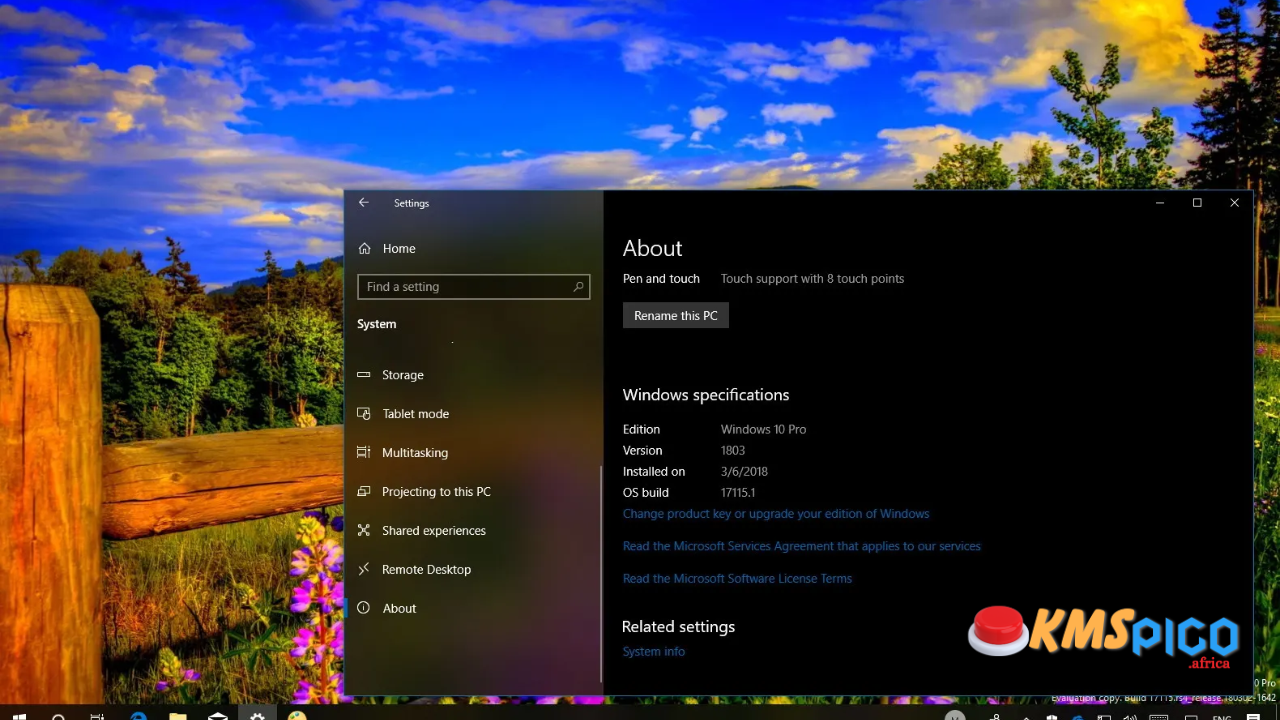Click the installed date 3/6/2018
The width and height of the screenshot is (1280, 720).
pos(744,471)
